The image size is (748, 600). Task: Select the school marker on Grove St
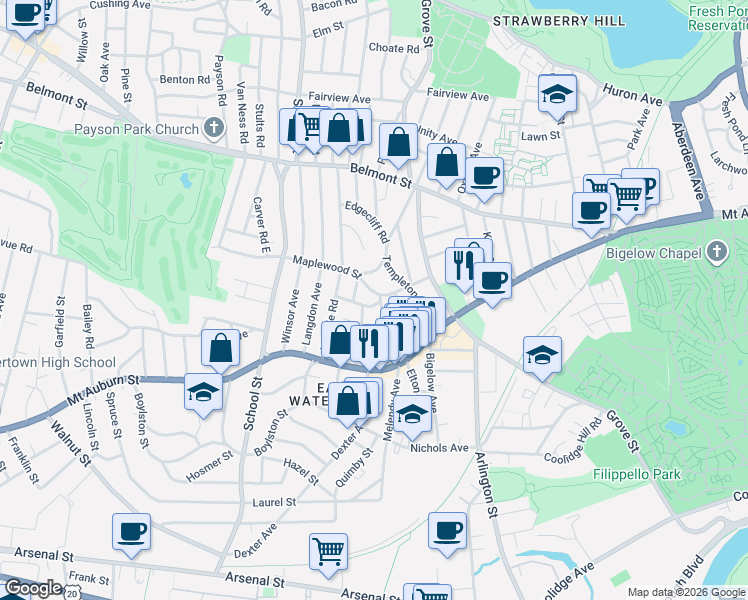(542, 356)
